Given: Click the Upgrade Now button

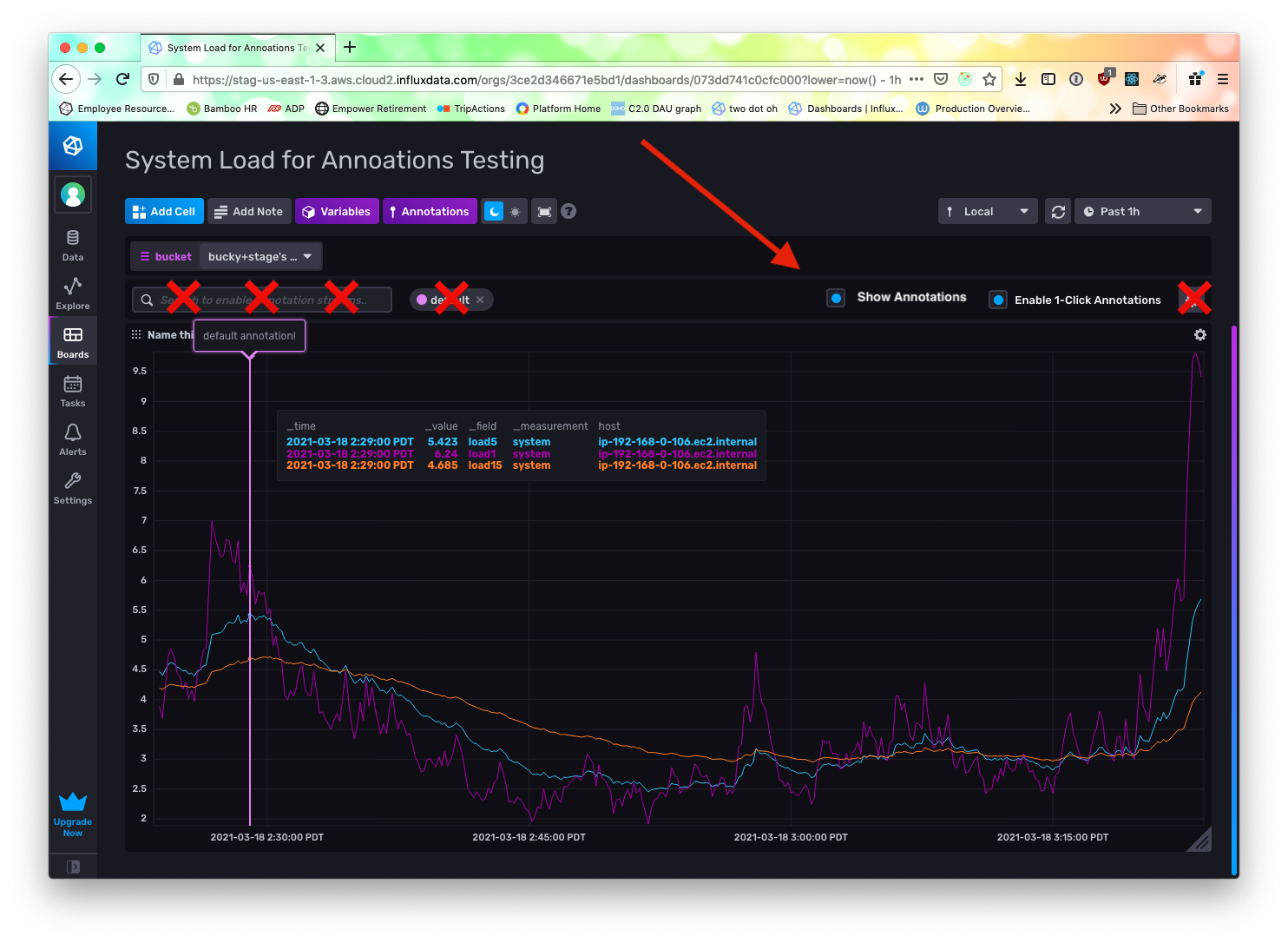Looking at the screenshot, I should click(x=72, y=814).
